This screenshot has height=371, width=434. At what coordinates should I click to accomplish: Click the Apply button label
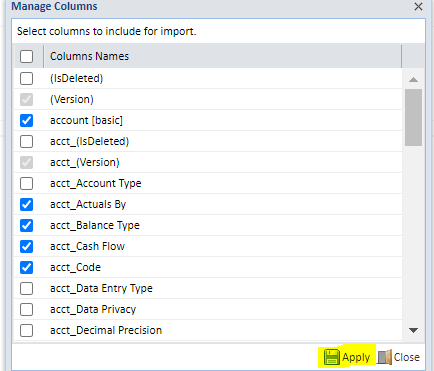tap(356, 357)
